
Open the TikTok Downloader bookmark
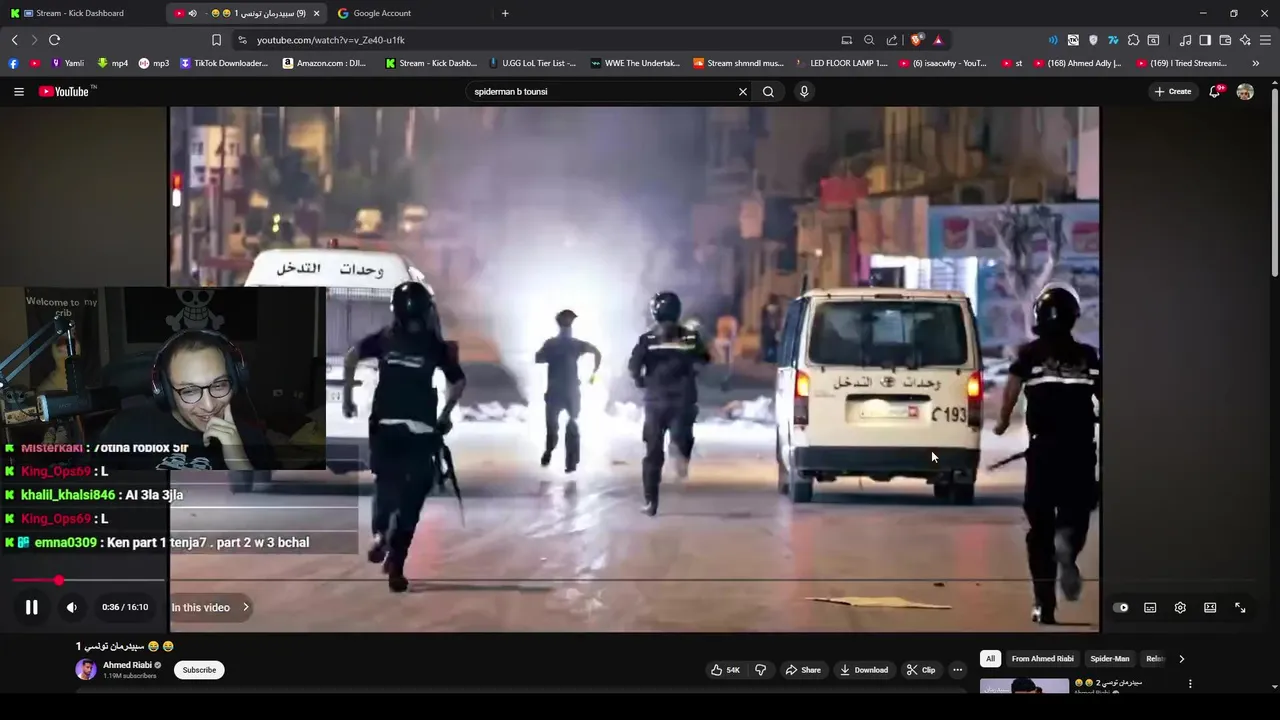click(x=224, y=63)
